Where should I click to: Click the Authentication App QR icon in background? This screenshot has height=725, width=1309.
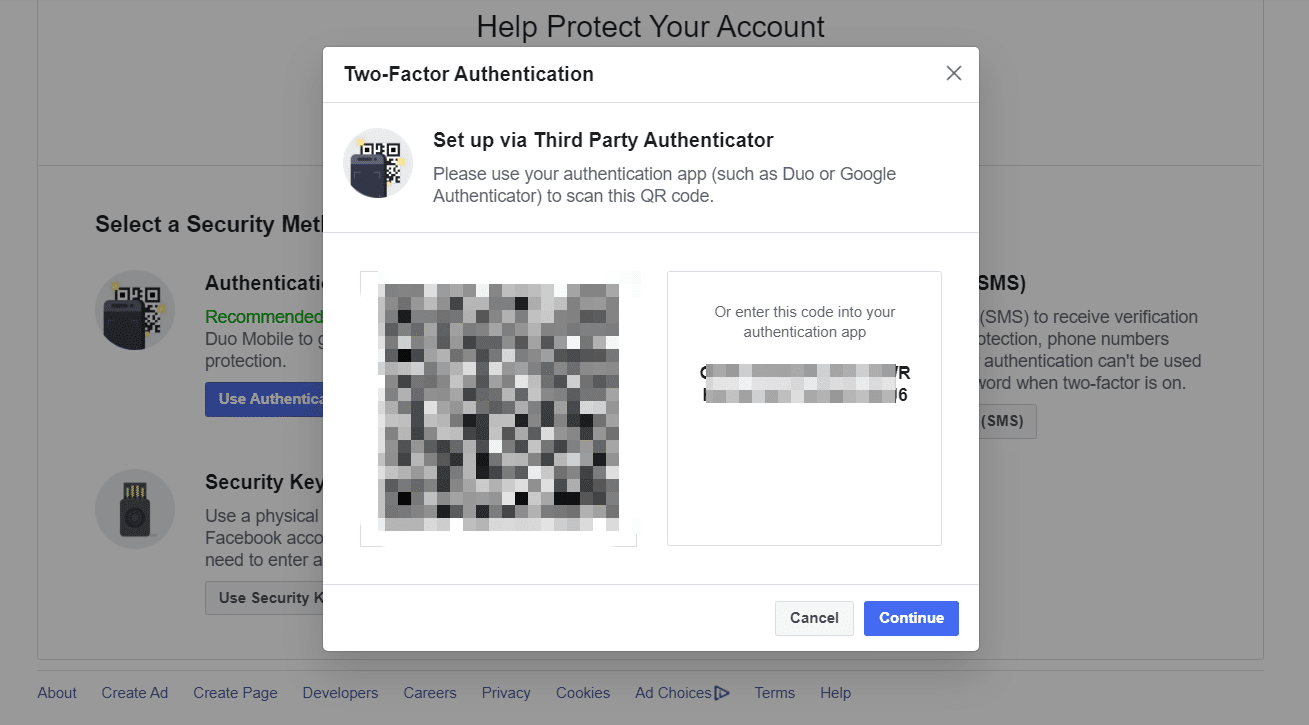(135, 310)
